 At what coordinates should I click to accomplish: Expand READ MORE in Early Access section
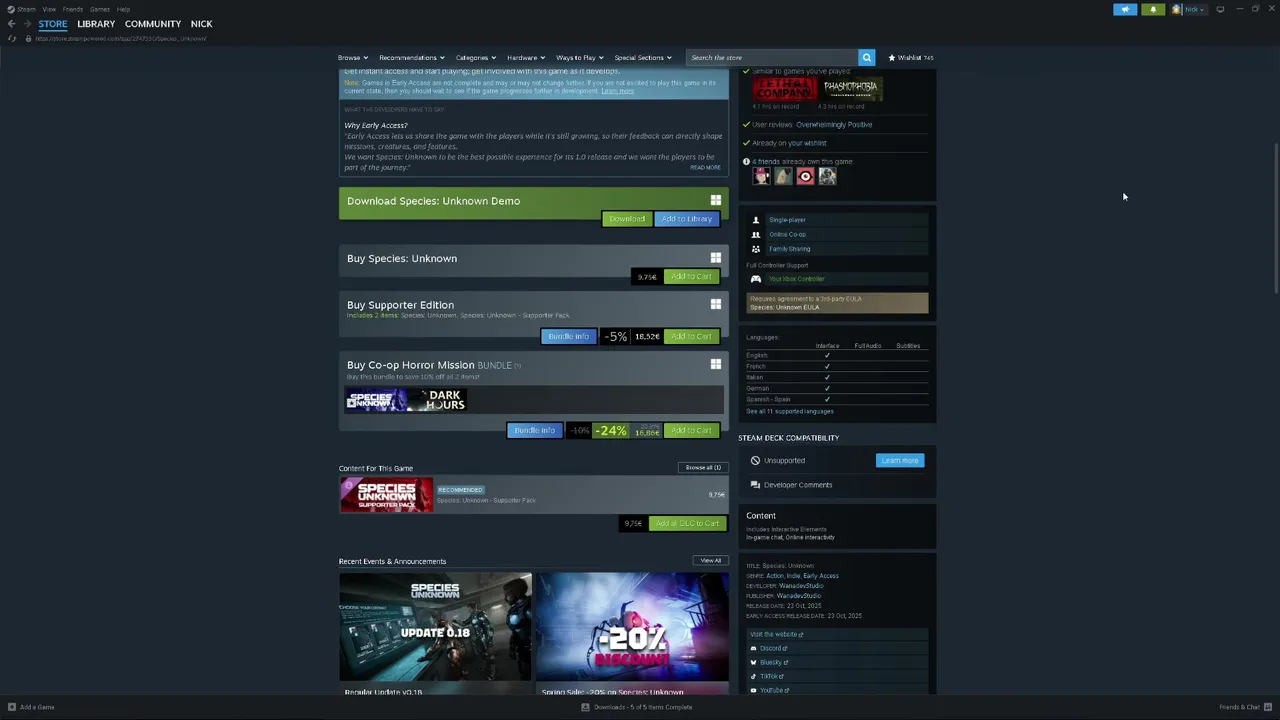[x=705, y=167]
